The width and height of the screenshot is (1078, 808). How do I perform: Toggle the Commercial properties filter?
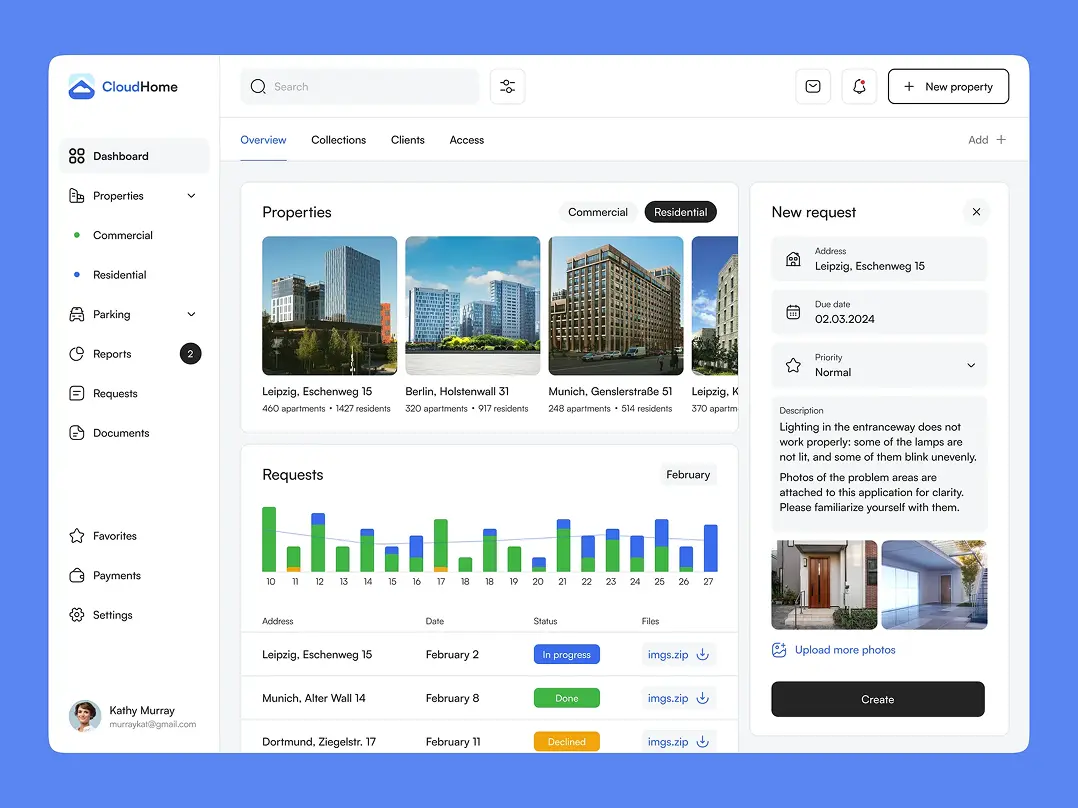(x=597, y=212)
